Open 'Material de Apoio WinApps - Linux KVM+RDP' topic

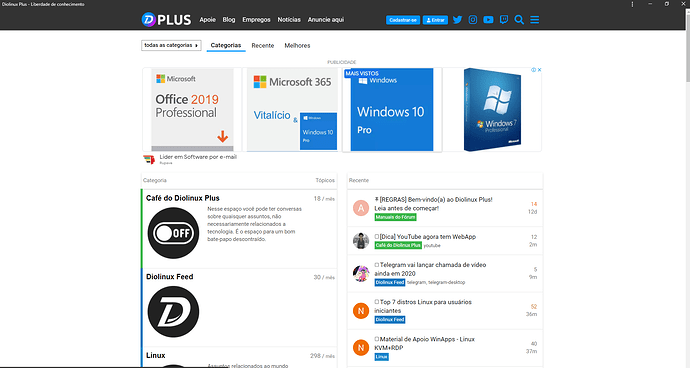point(425,343)
